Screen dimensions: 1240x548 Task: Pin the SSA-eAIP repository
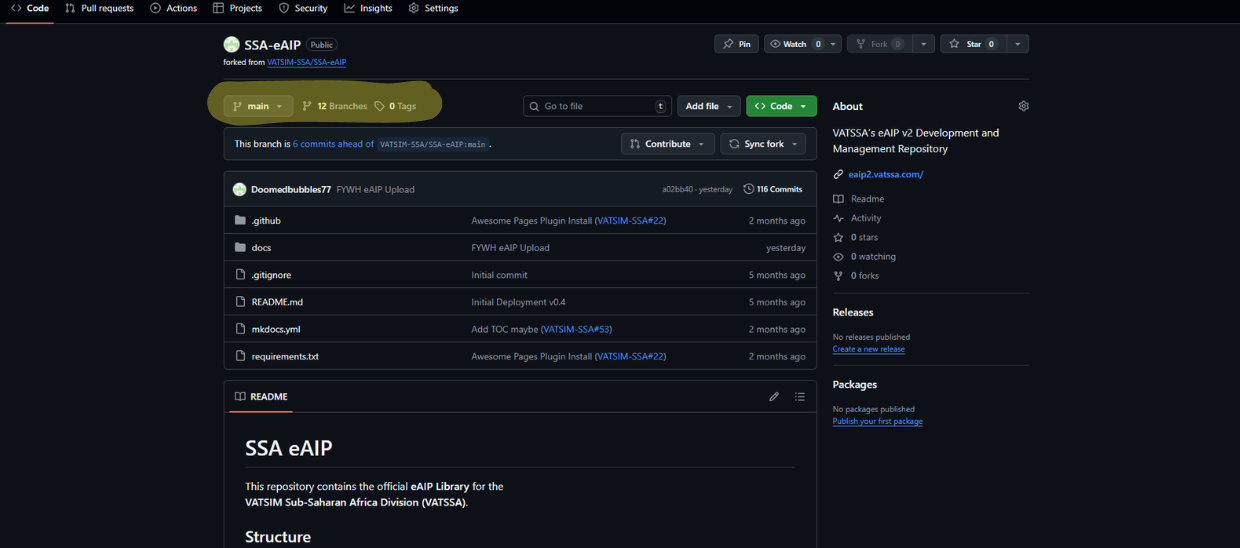click(x=737, y=44)
